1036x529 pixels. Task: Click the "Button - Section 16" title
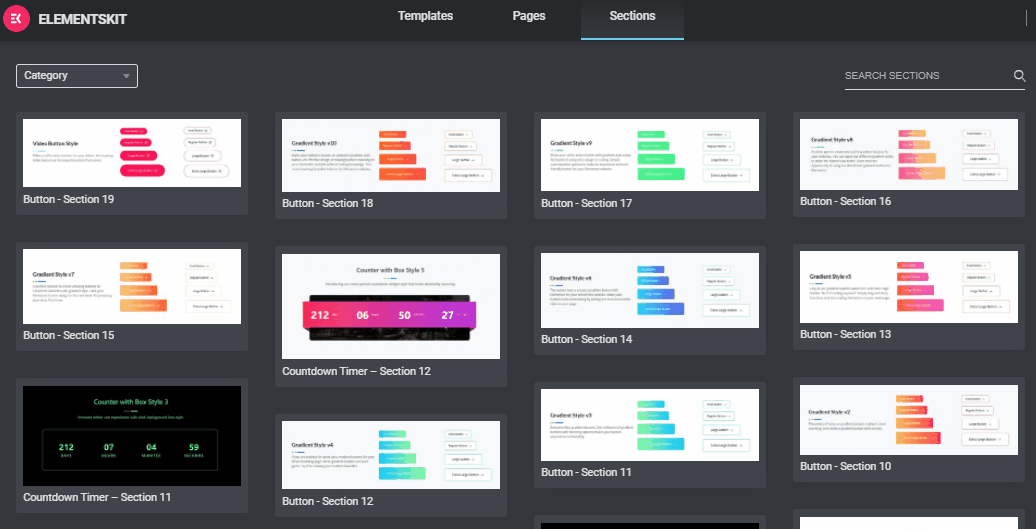point(846,201)
